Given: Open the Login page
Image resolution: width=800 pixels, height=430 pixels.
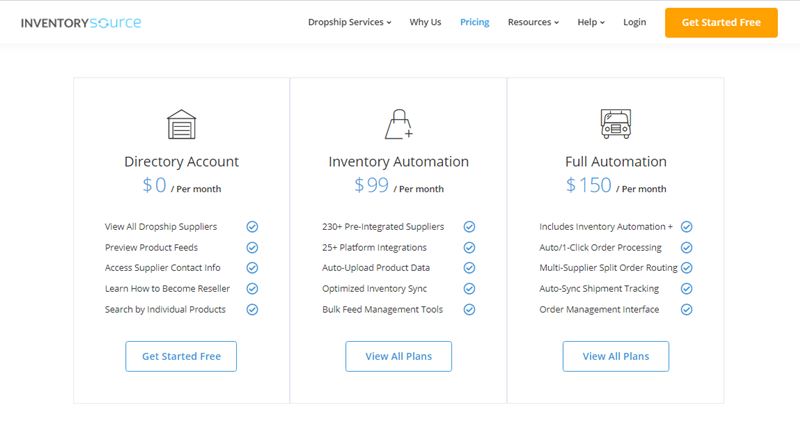Looking at the screenshot, I should pyautogui.click(x=634, y=22).
